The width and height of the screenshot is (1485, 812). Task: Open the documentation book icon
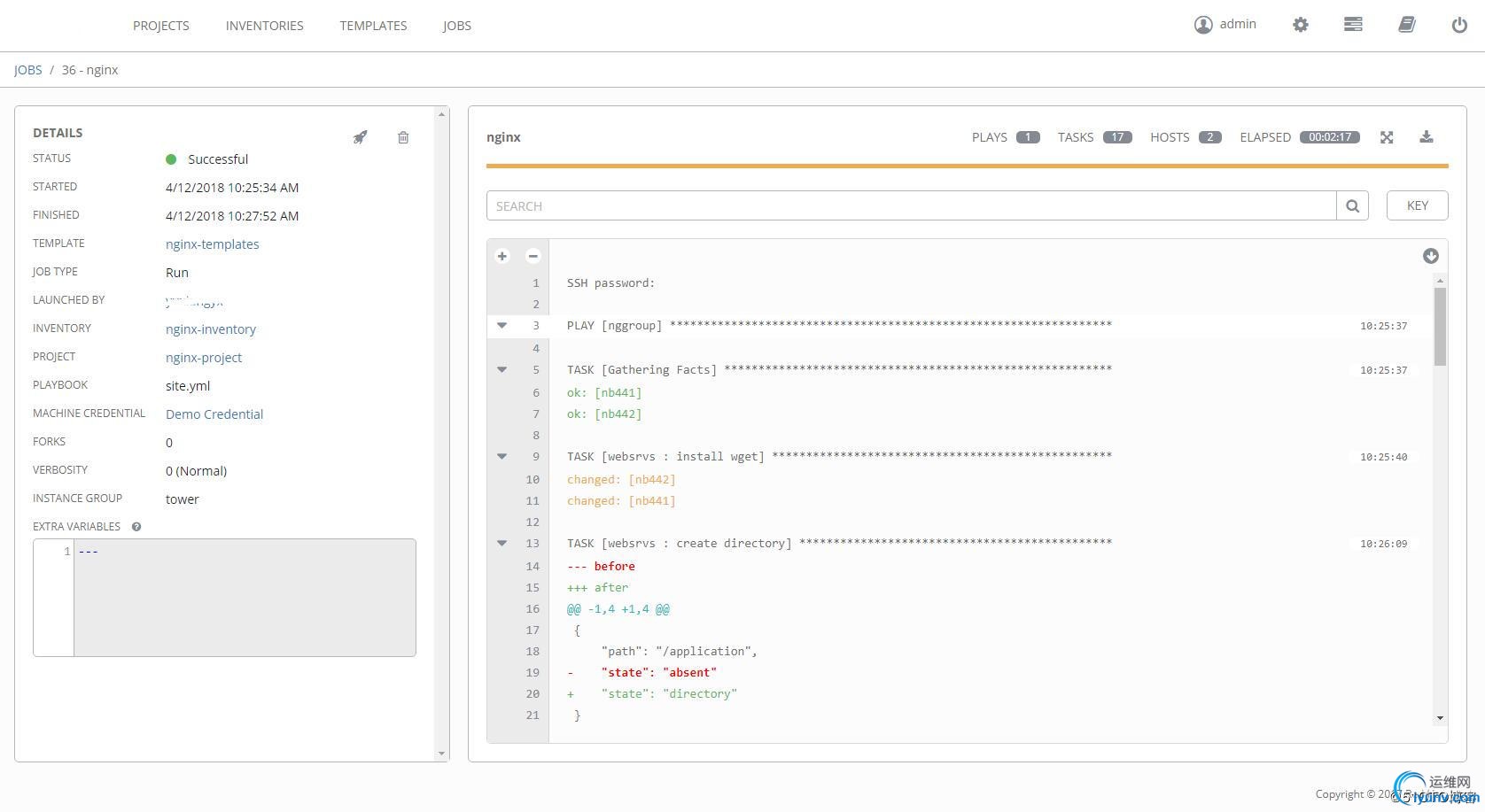point(1406,25)
